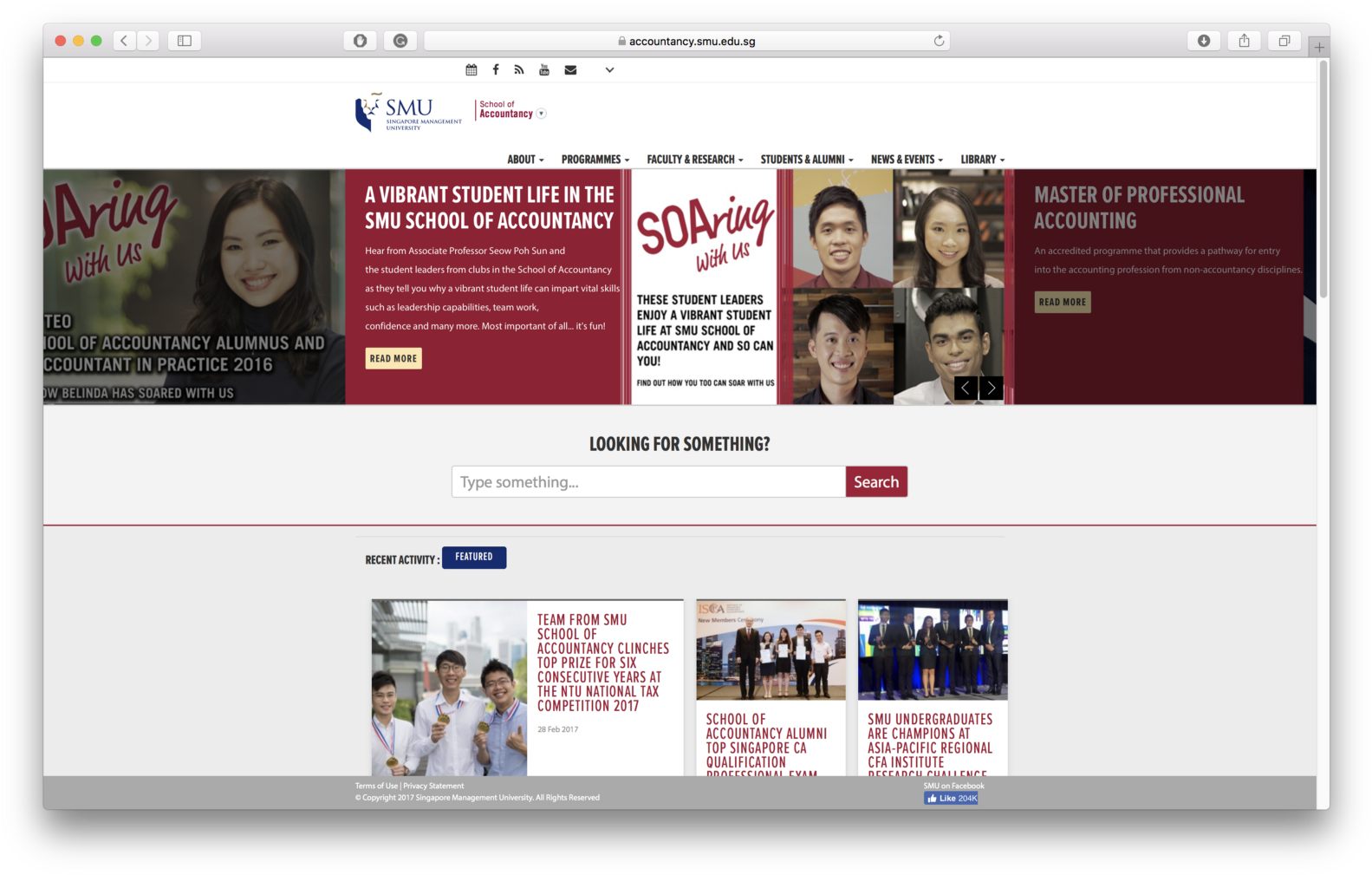This screenshot has height=875, width=1372.
Task: Open Safari's Share icon
Action: pos(1244,41)
